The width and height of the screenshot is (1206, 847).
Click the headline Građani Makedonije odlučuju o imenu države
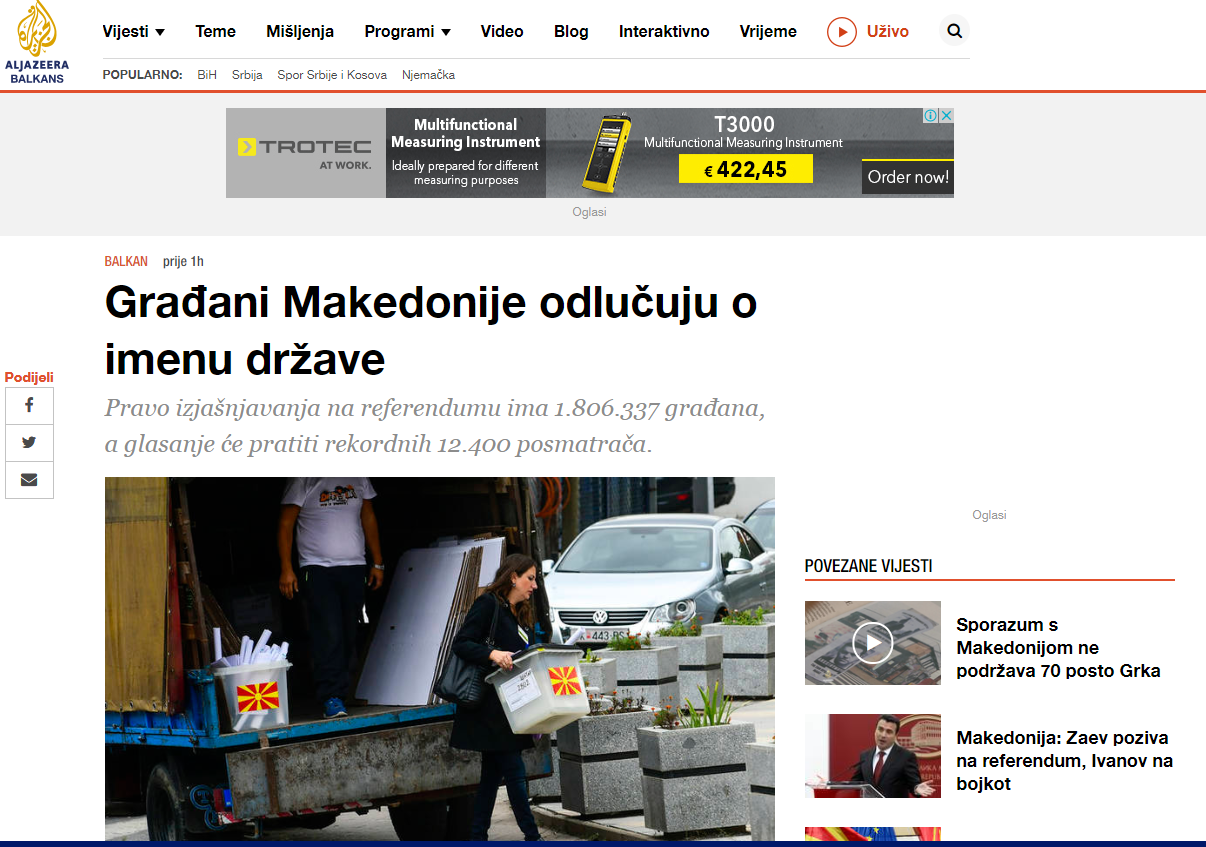[x=431, y=331]
